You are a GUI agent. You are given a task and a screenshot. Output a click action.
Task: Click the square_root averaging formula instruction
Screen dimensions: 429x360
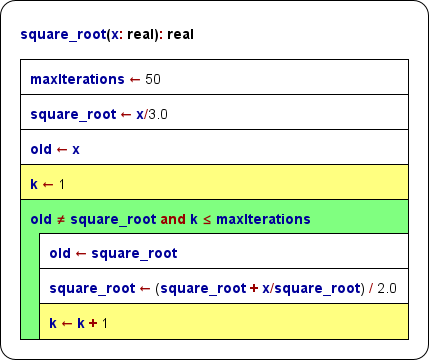pos(224,286)
